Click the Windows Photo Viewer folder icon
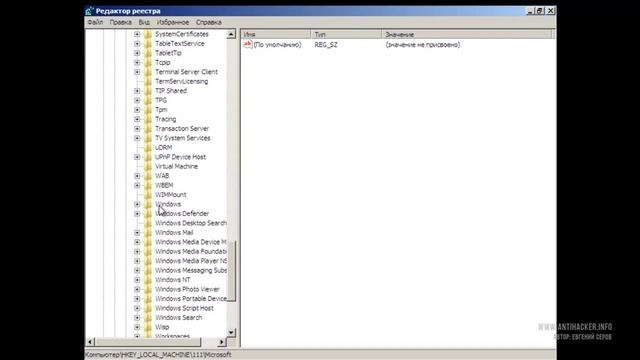The width and height of the screenshot is (640, 360). [x=148, y=289]
